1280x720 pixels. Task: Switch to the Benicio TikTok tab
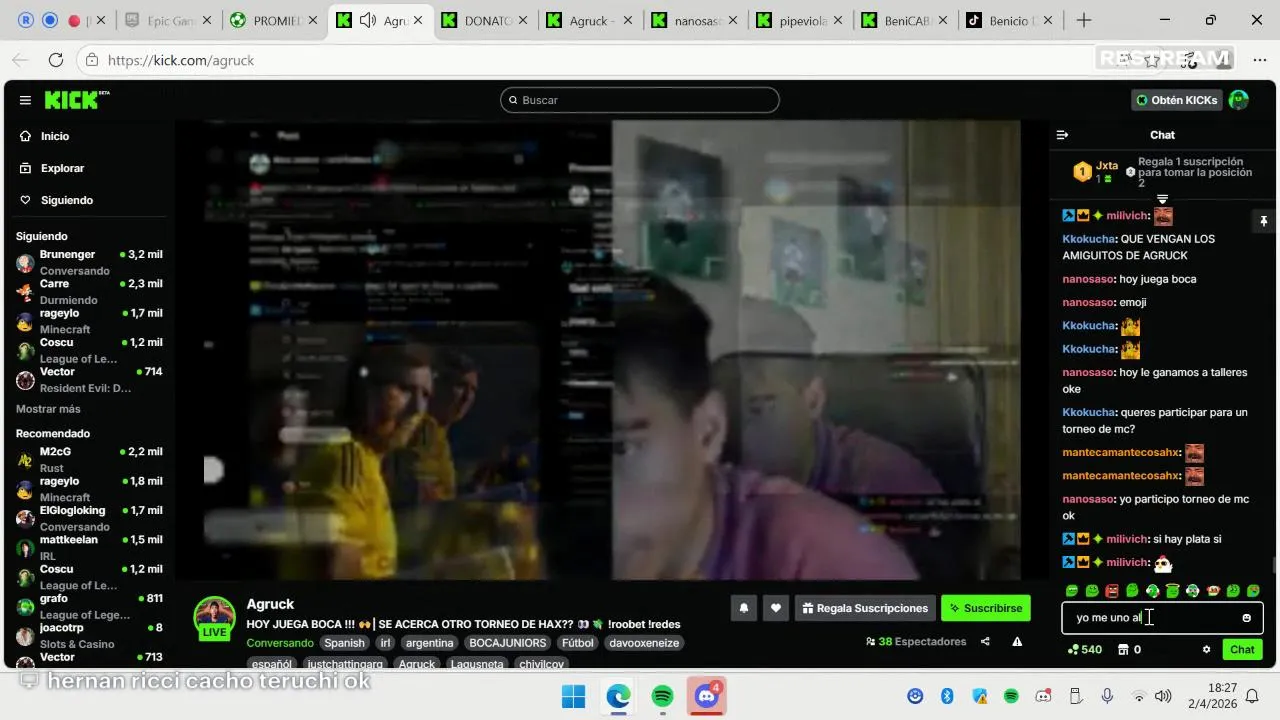(x=1010, y=20)
